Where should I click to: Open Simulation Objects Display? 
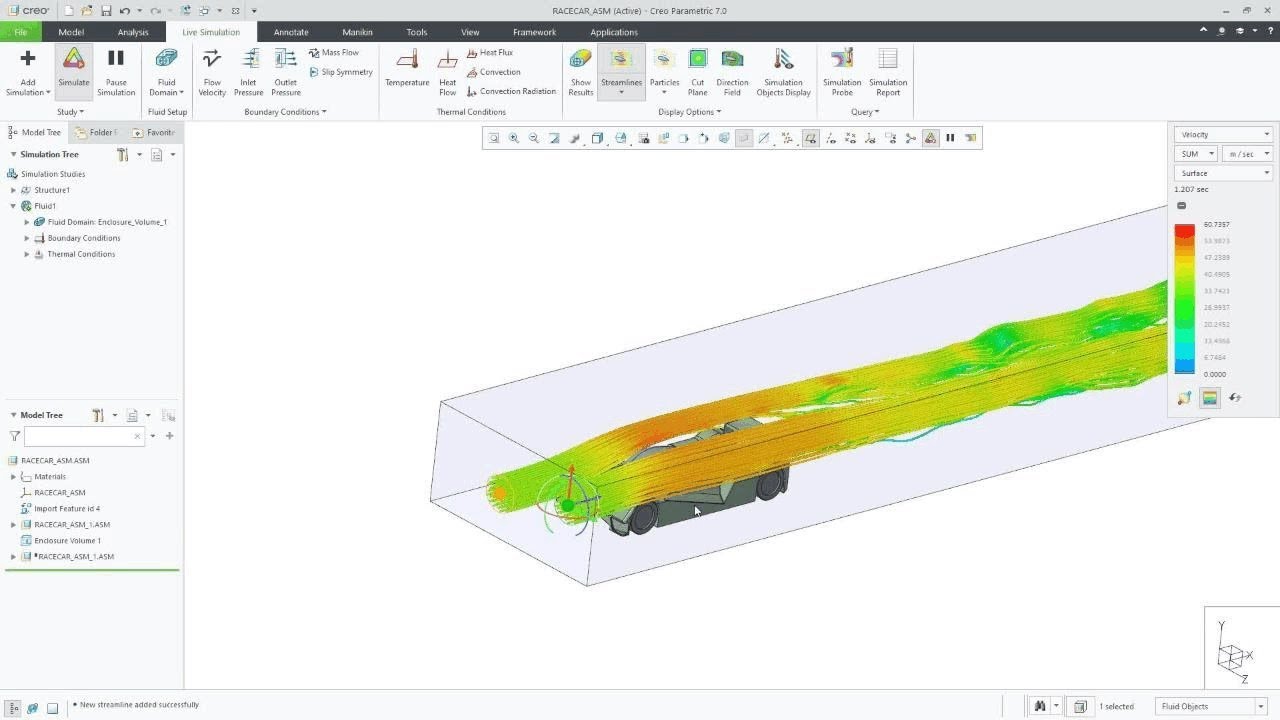pyautogui.click(x=783, y=71)
